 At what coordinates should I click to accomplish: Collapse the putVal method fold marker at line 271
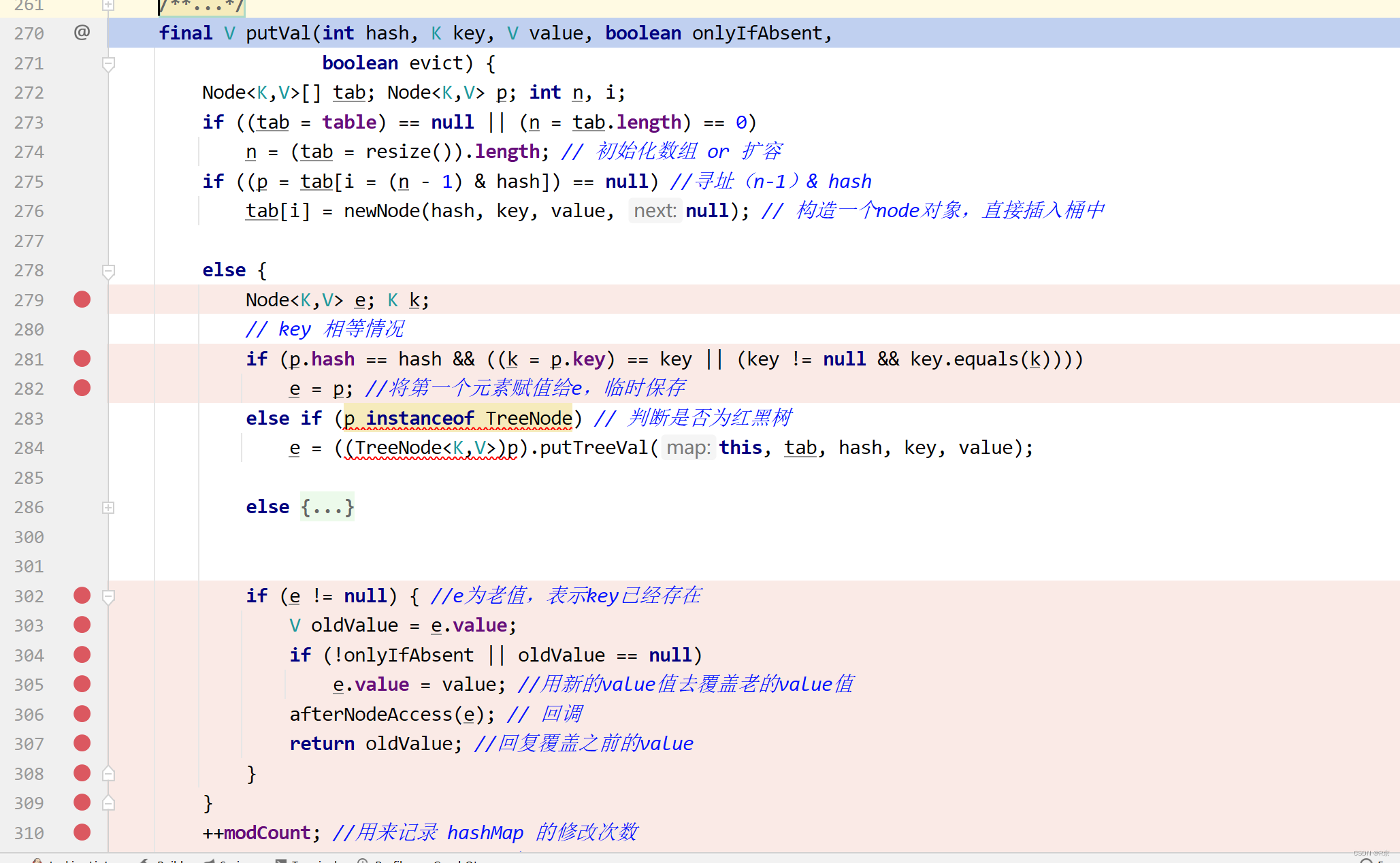point(108,64)
